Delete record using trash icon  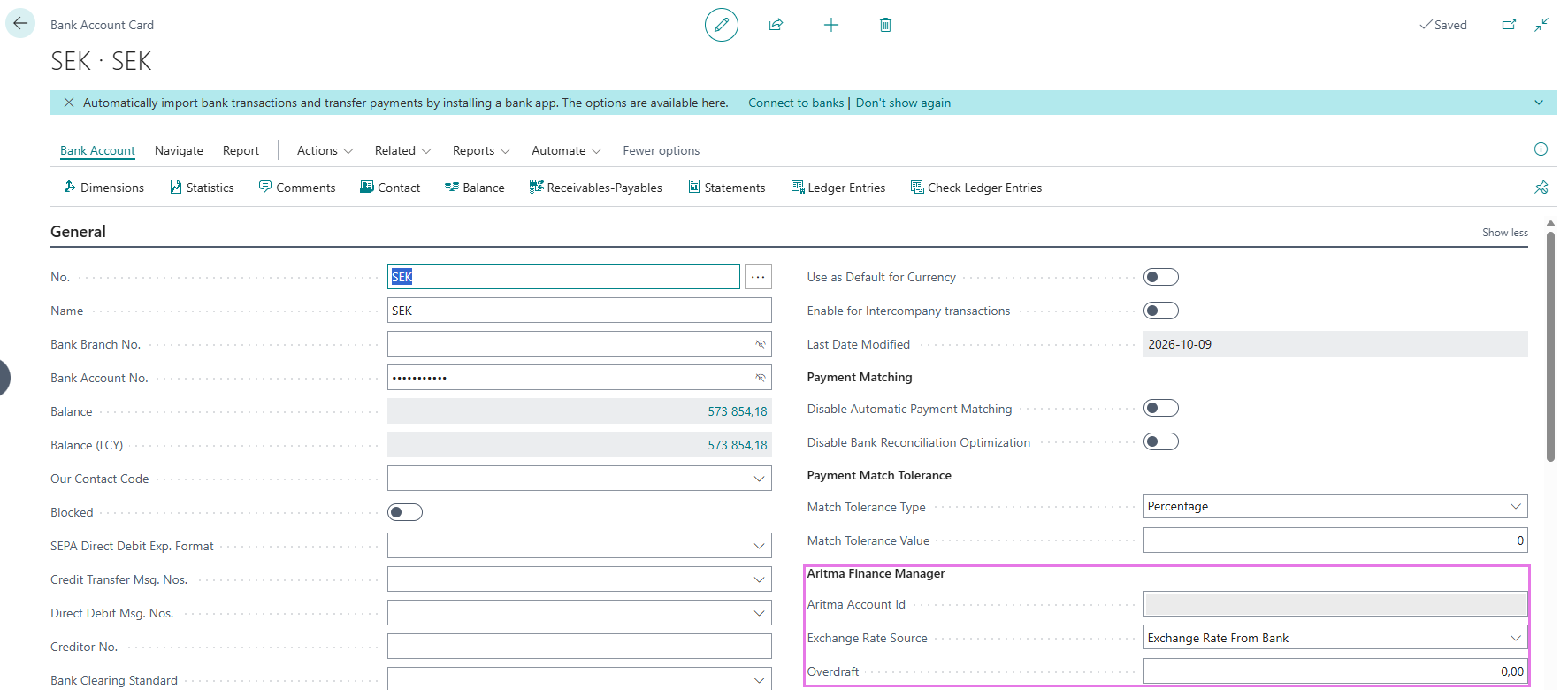[x=885, y=25]
